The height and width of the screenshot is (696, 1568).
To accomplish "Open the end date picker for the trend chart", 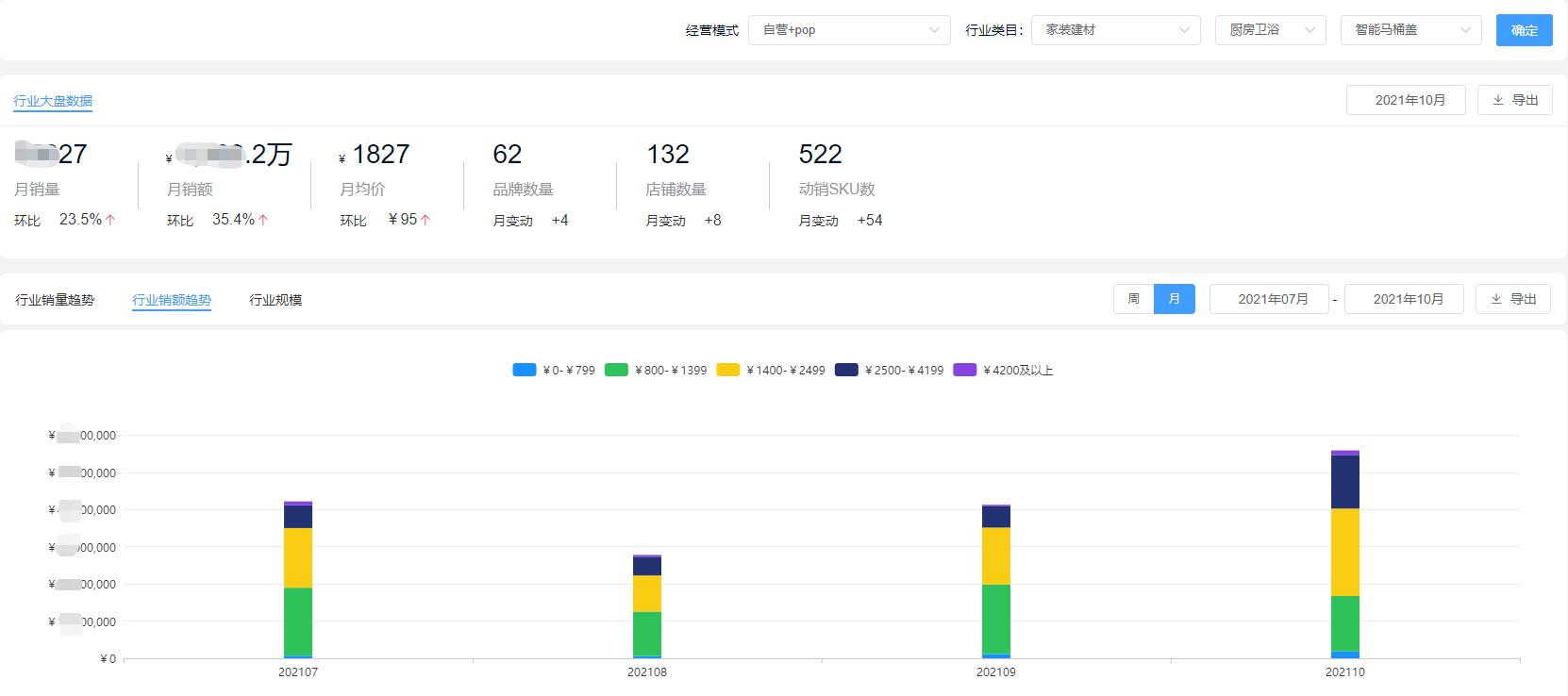I will [x=1404, y=299].
